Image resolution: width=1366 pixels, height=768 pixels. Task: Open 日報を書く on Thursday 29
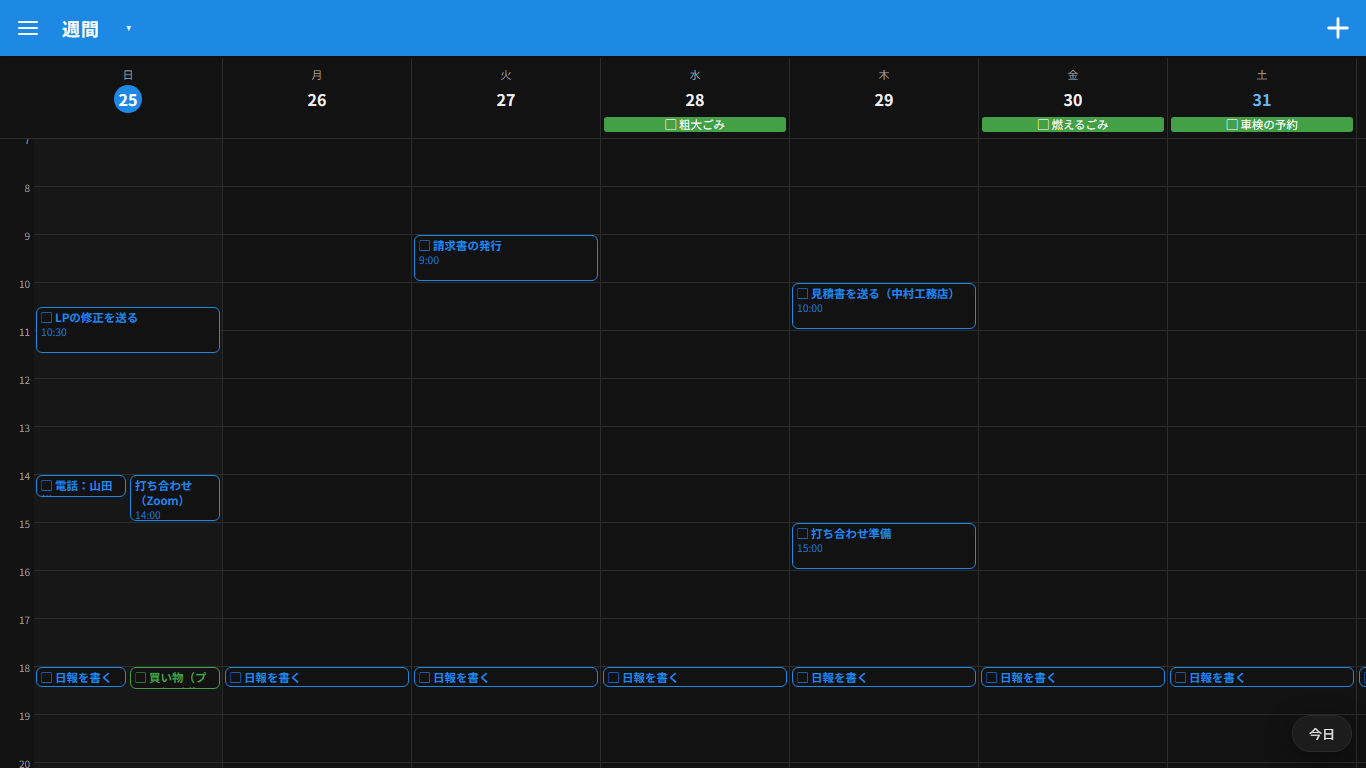(884, 677)
